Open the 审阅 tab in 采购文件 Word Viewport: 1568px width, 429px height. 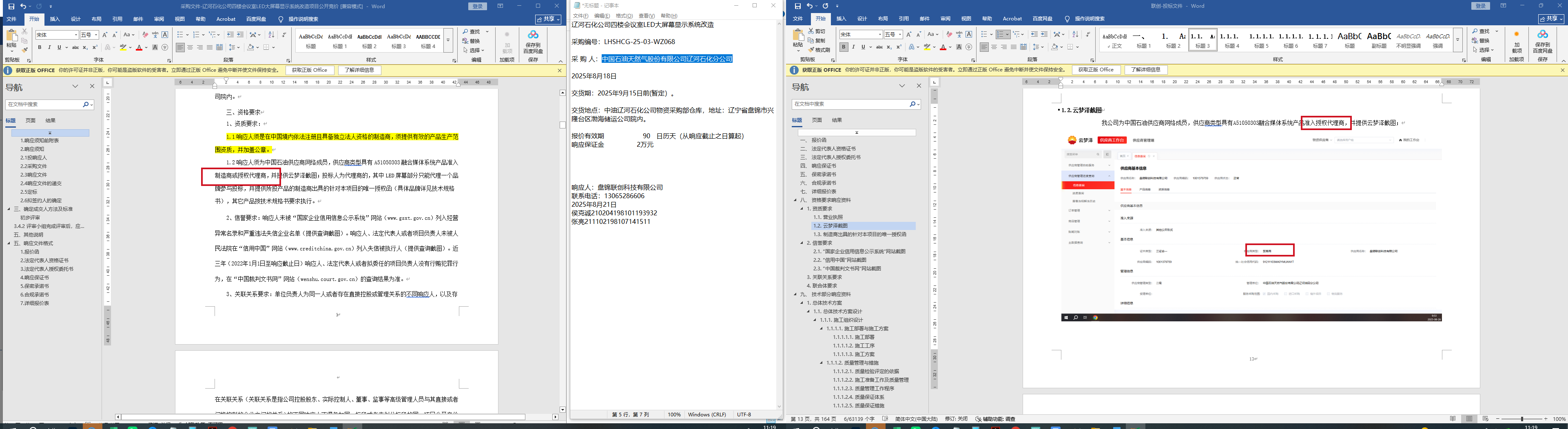tap(159, 19)
